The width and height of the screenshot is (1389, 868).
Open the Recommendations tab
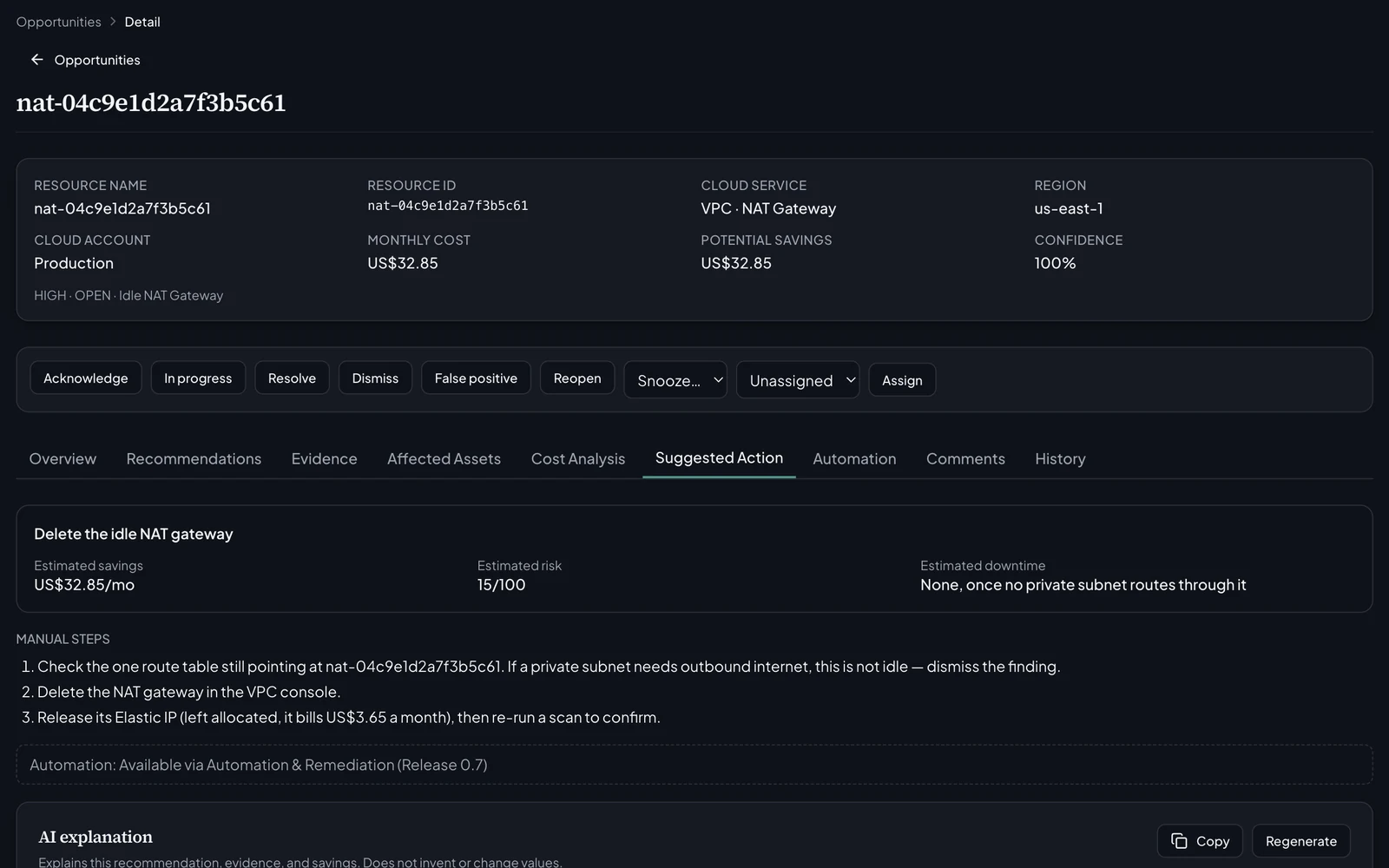194,458
